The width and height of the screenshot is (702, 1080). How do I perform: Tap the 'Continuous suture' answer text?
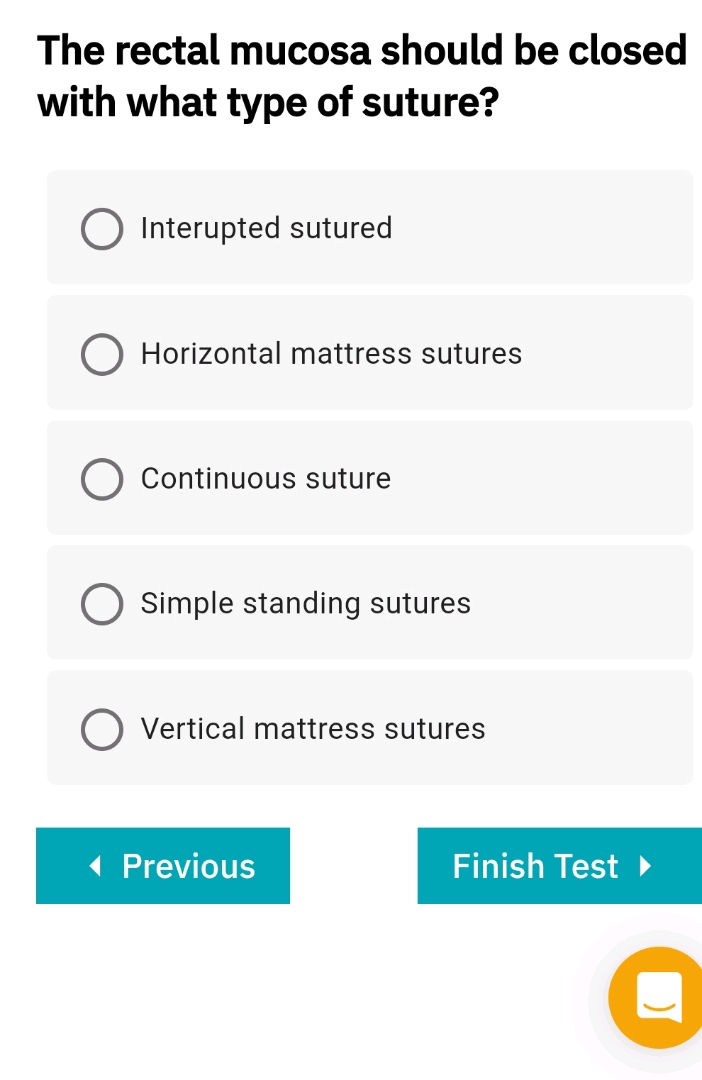(x=266, y=479)
